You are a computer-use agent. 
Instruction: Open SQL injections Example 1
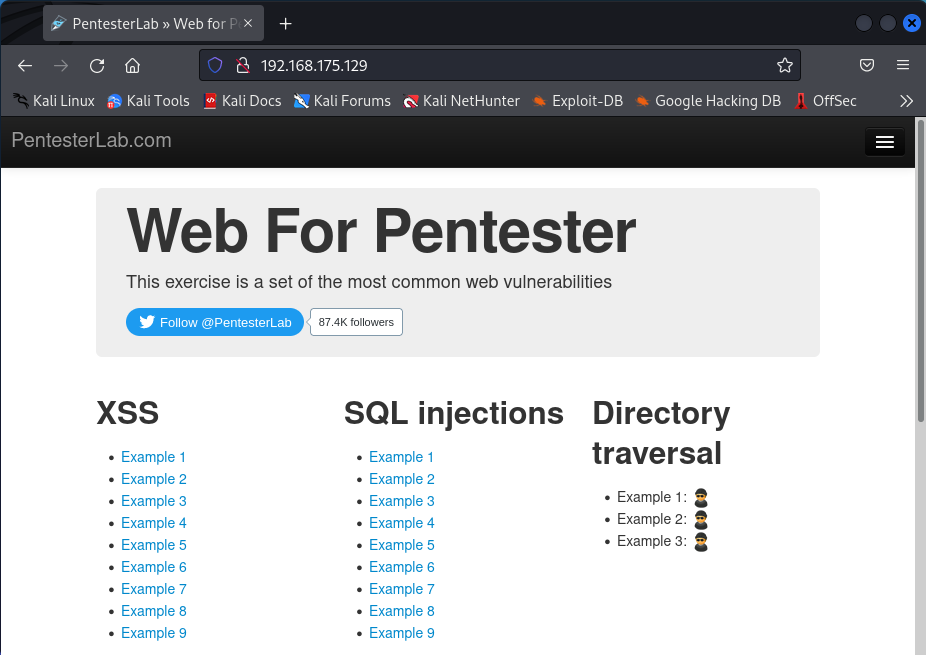(x=402, y=457)
